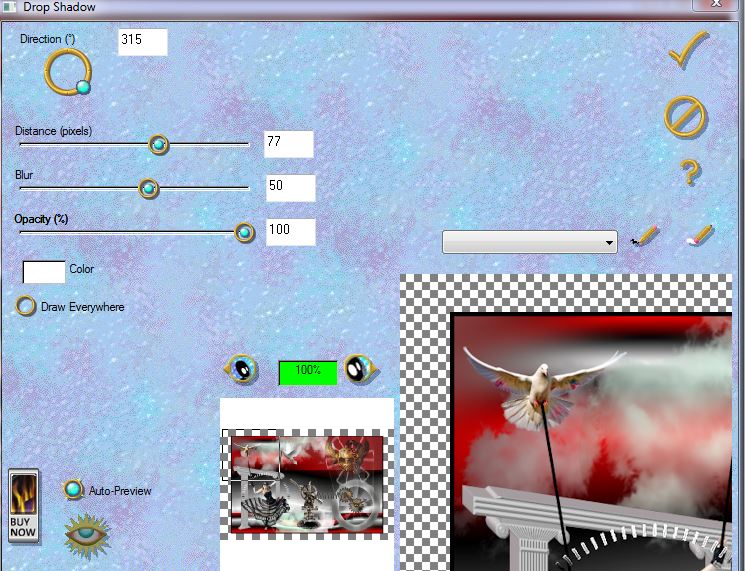The height and width of the screenshot is (571, 745).
Task: Click the save preset pencil icon
Action: (x=644, y=236)
